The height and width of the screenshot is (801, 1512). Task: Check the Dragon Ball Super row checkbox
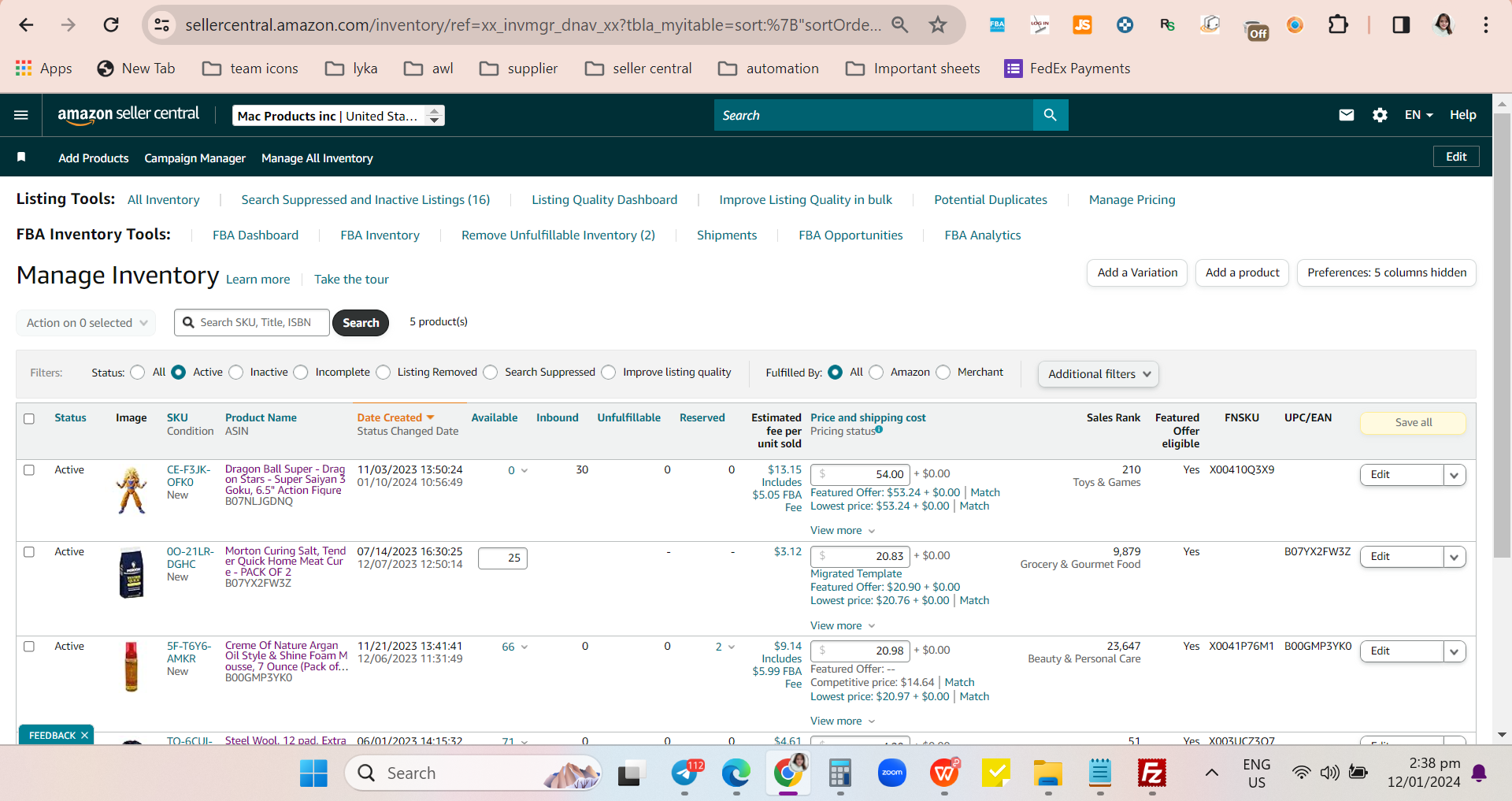click(x=29, y=470)
